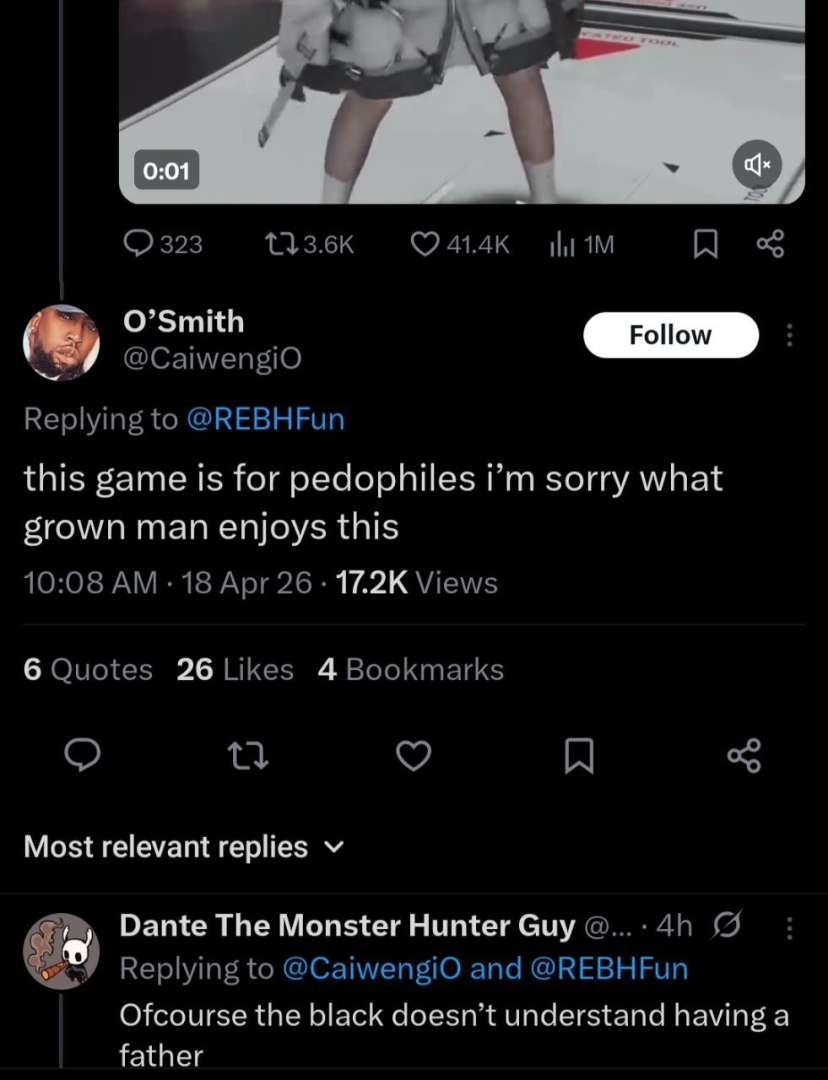View the 6 Quotes list
The height and width of the screenshot is (1080, 828).
click(x=88, y=669)
